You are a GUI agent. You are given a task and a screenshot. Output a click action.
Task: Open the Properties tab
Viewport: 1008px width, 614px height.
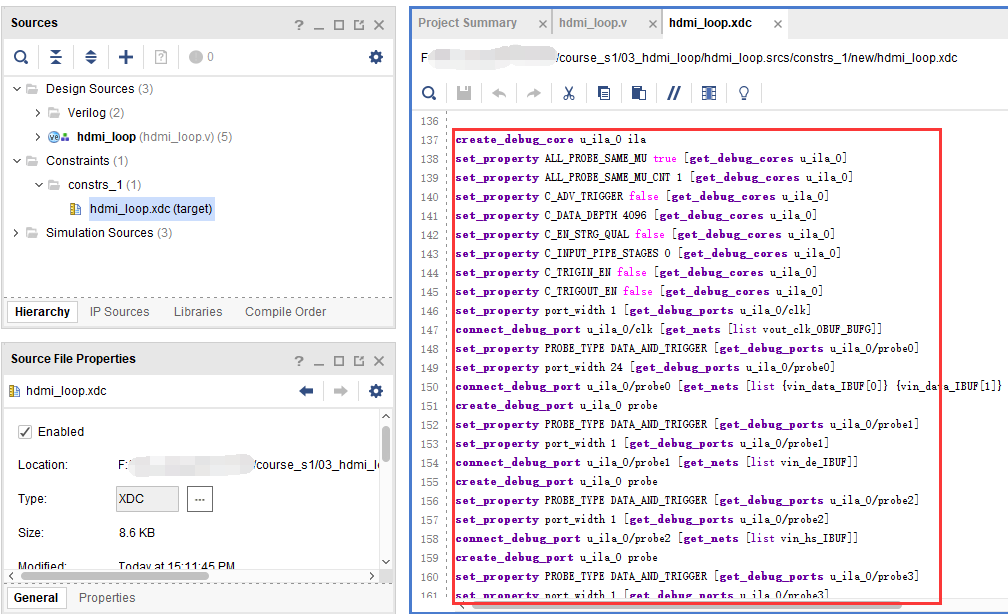(107, 598)
